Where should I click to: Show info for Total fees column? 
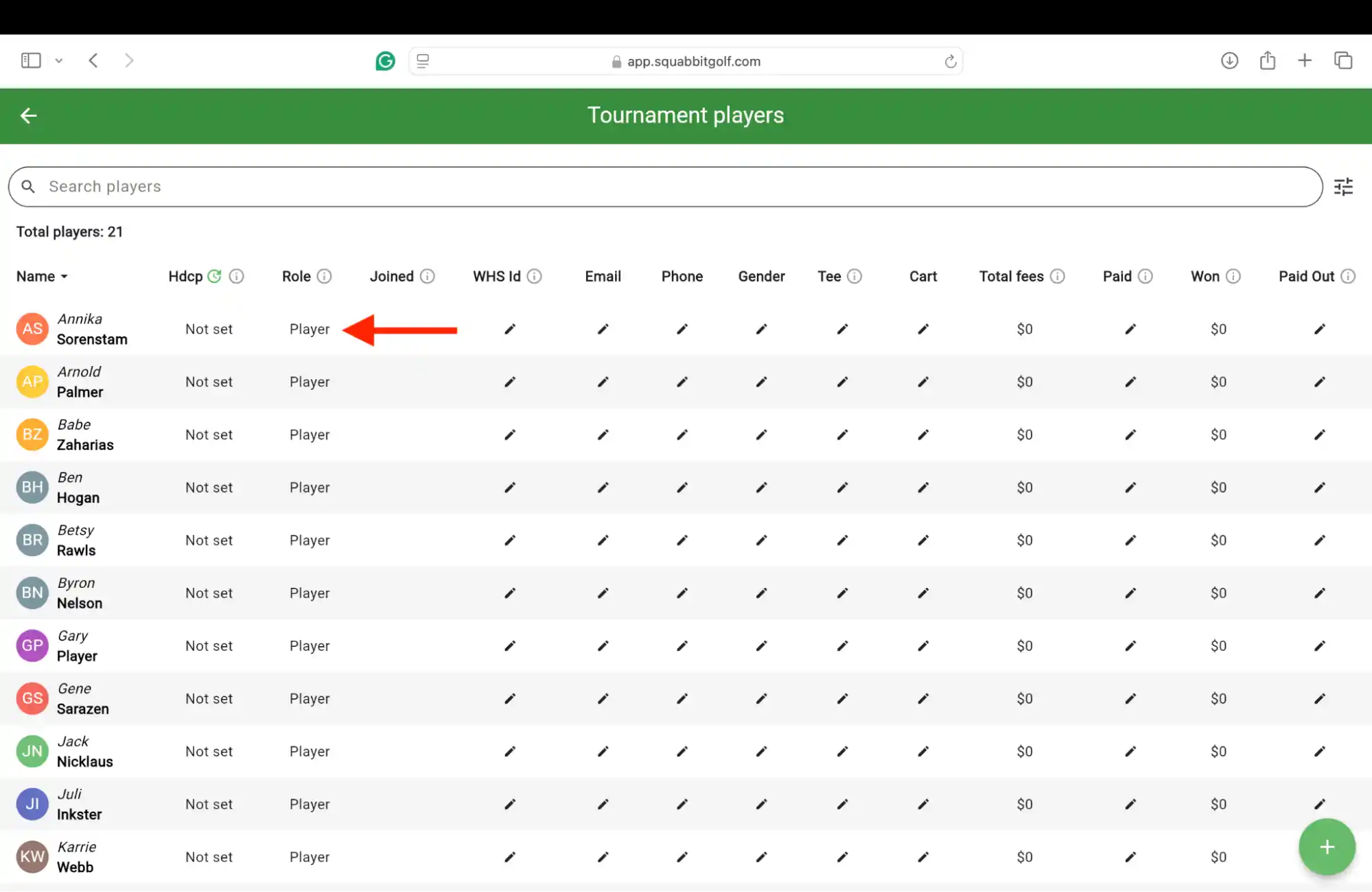coord(1058,276)
